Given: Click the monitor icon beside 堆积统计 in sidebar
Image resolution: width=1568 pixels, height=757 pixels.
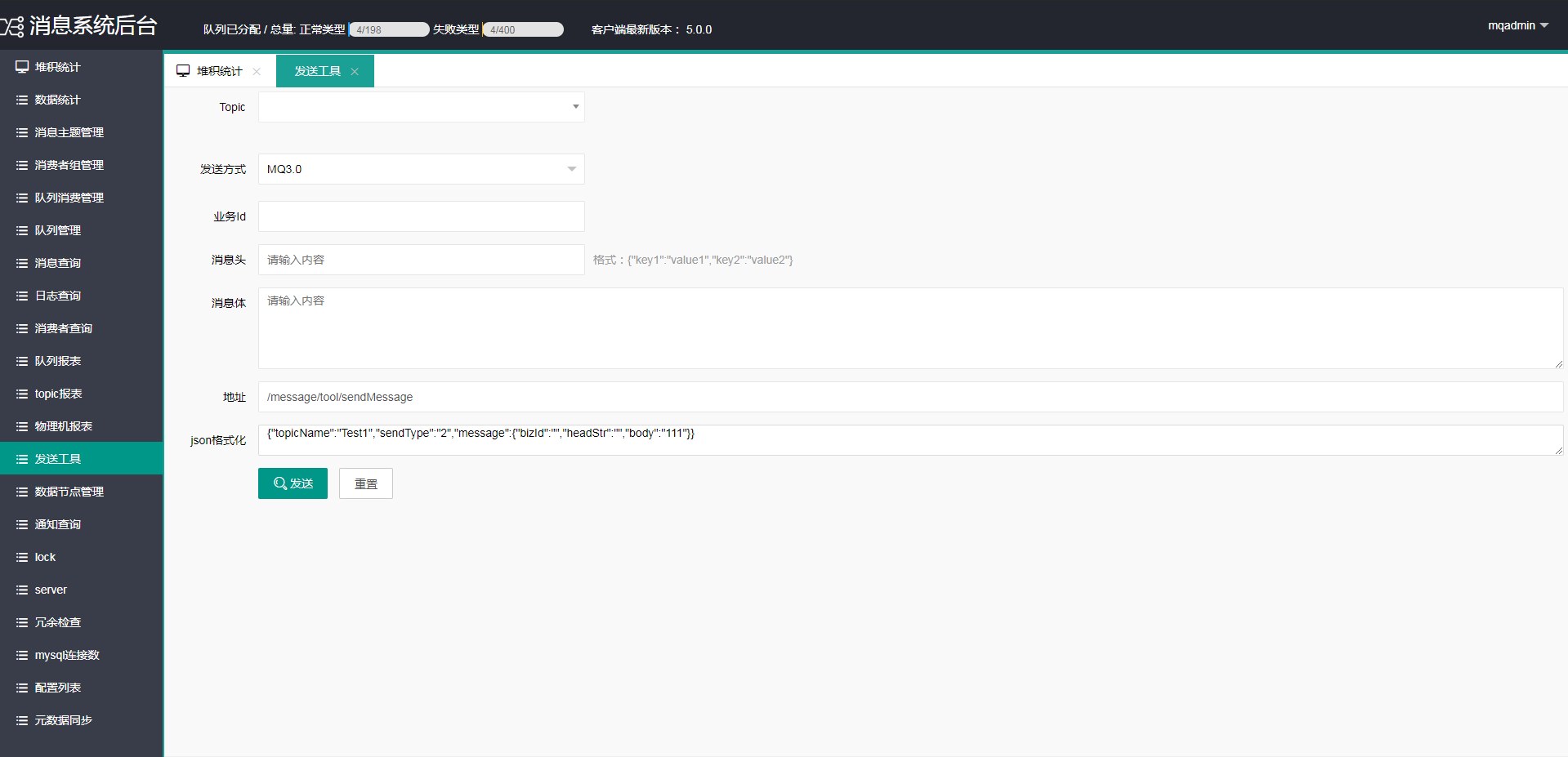Looking at the screenshot, I should (x=22, y=67).
